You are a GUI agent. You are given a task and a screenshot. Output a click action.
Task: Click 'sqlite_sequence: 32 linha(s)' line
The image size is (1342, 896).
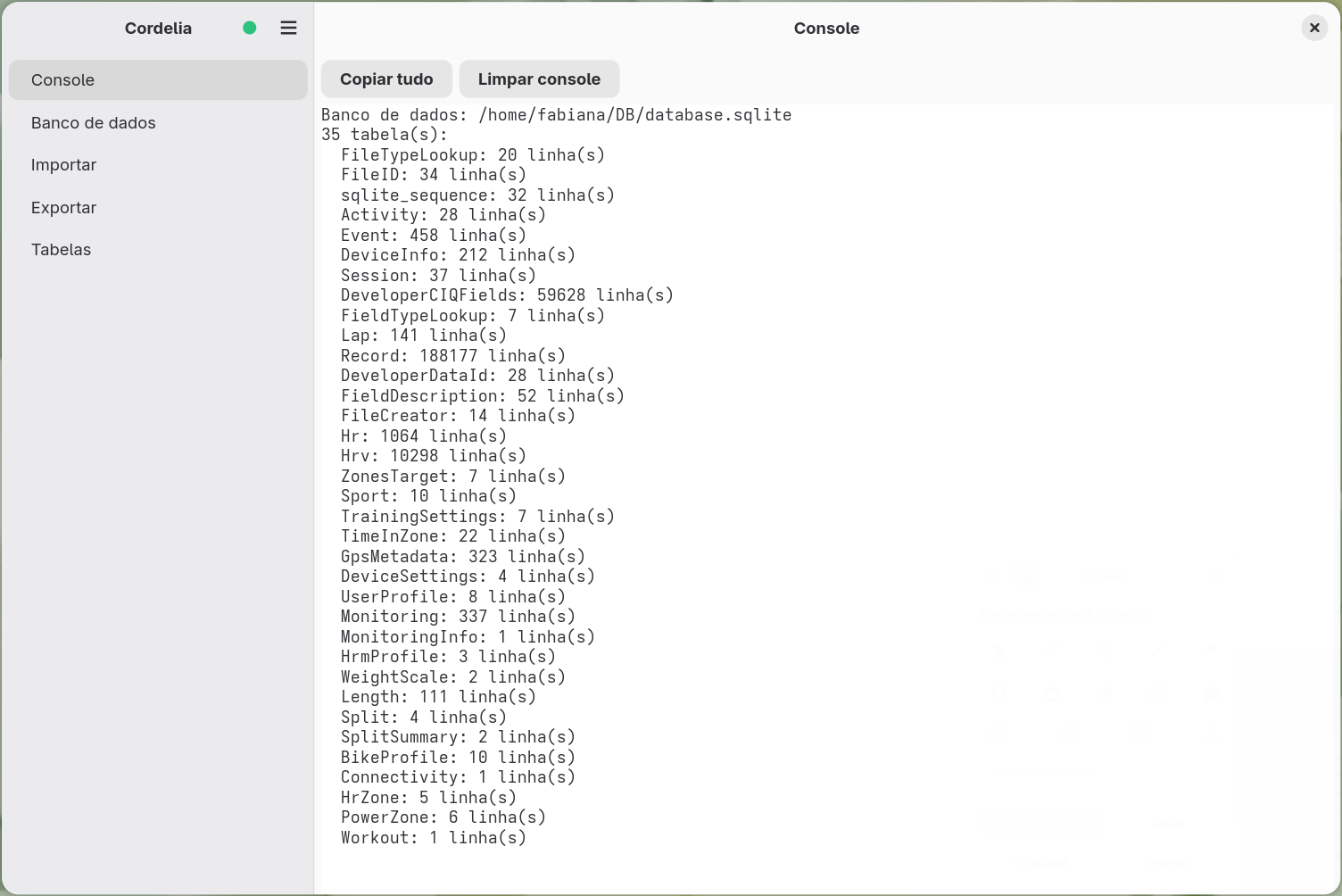[x=477, y=195]
